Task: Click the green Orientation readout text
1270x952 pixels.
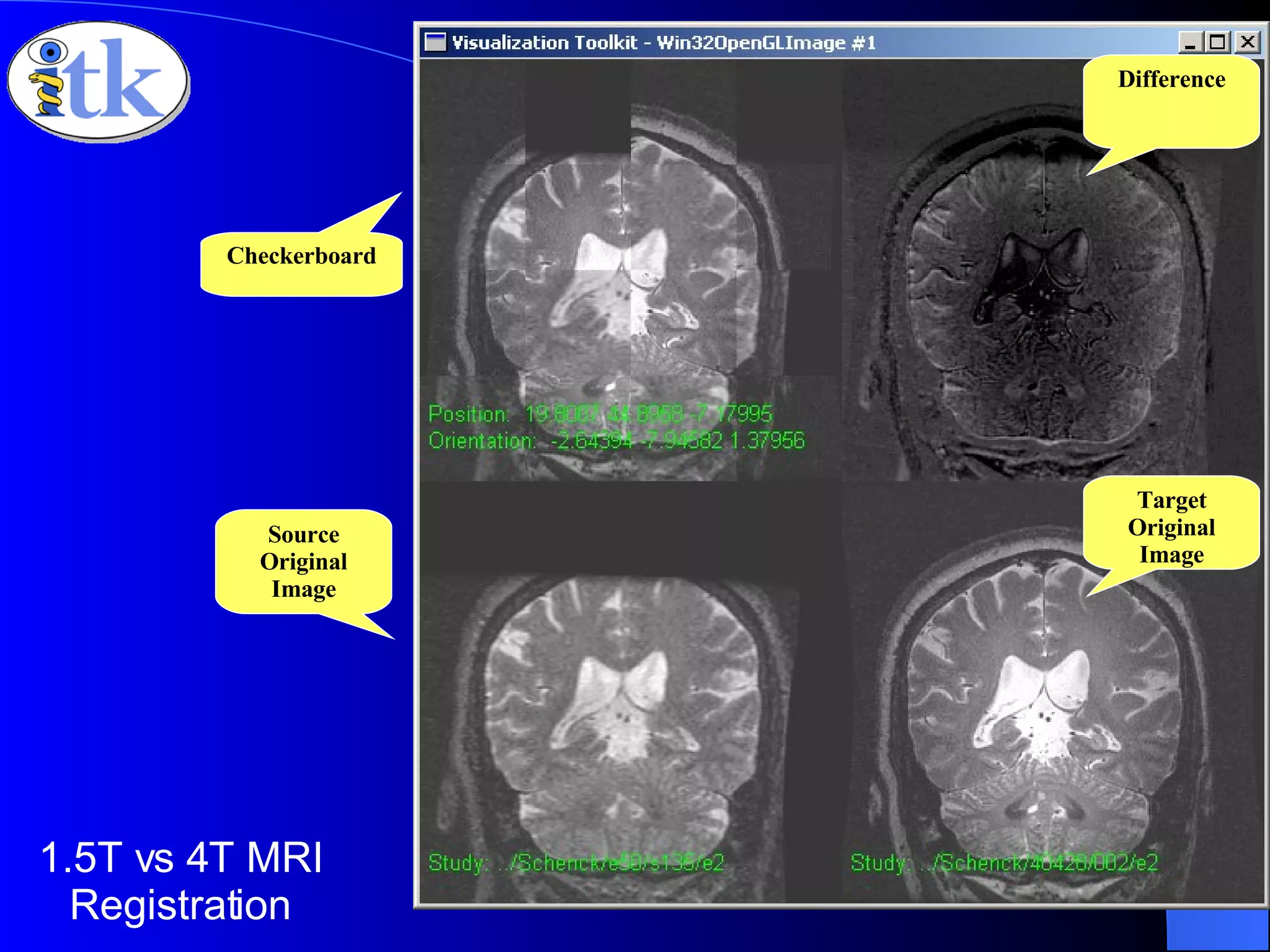Action: click(616, 441)
